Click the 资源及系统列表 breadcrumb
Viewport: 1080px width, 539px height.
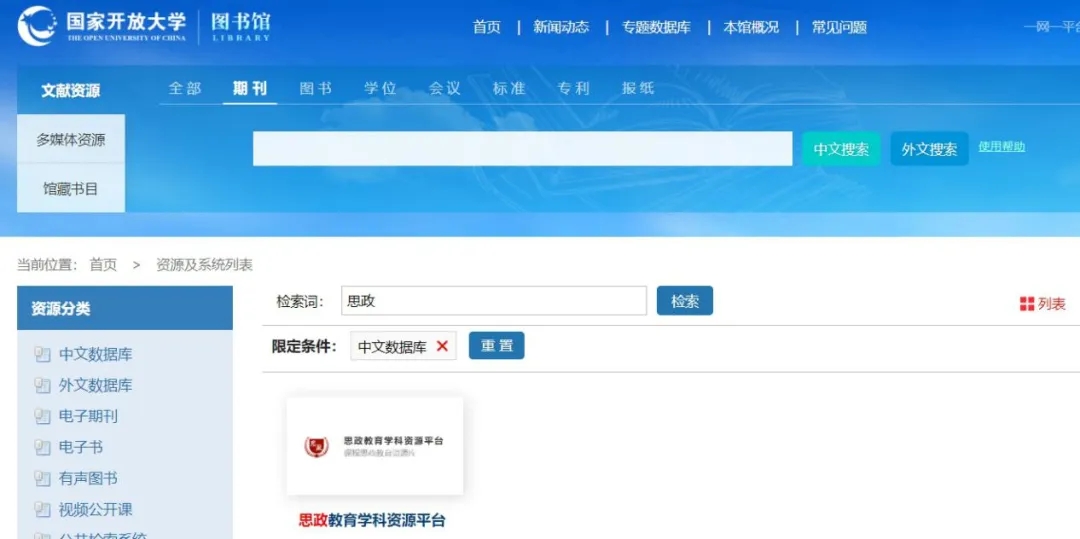click(x=205, y=264)
